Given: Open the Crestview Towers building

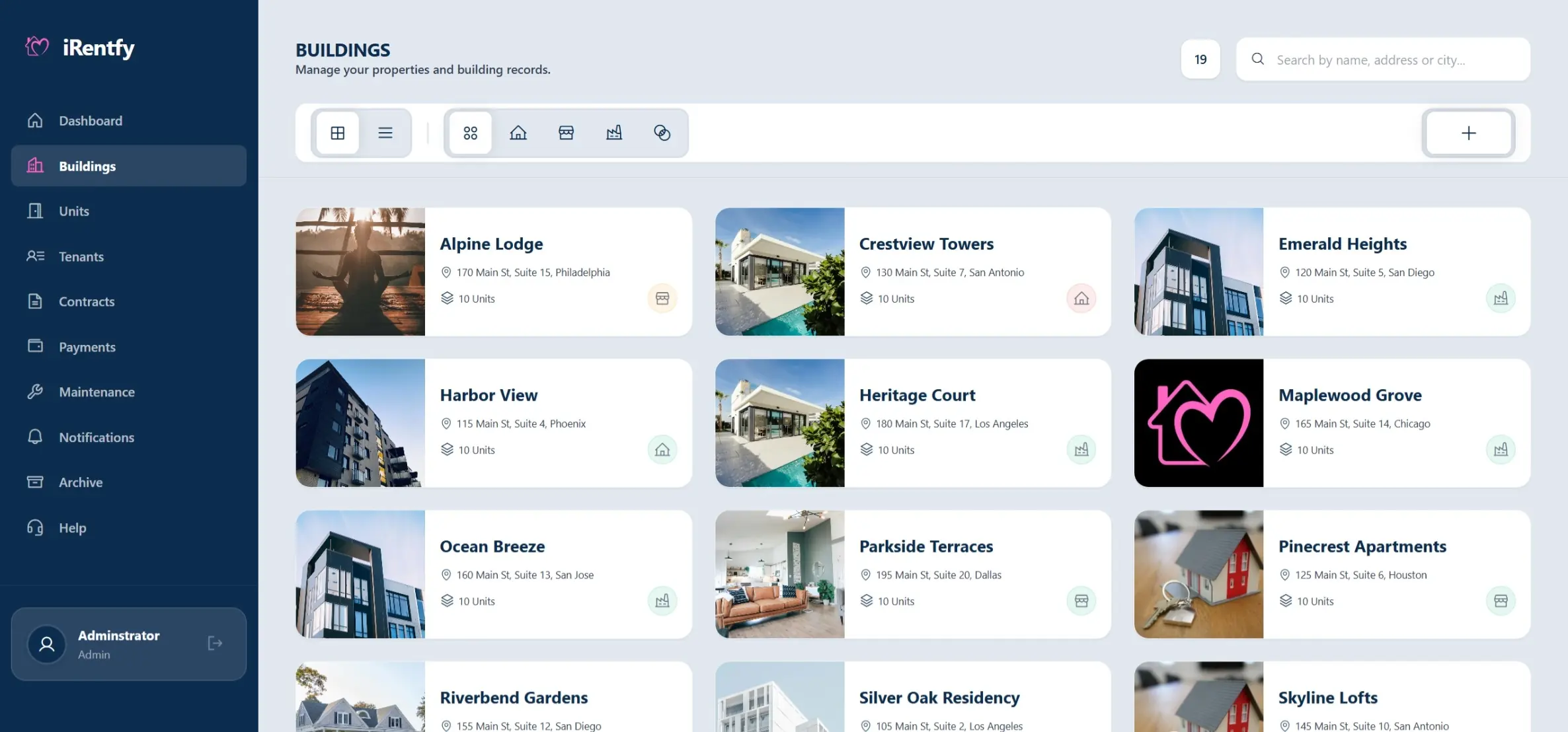Looking at the screenshot, I should click(913, 272).
